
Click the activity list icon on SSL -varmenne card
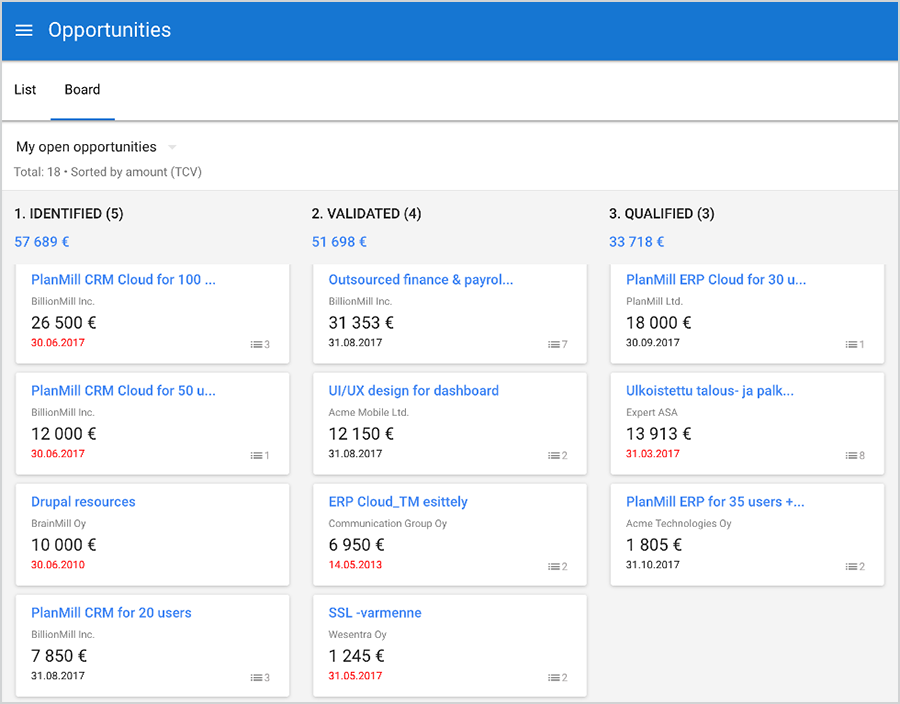click(x=553, y=678)
